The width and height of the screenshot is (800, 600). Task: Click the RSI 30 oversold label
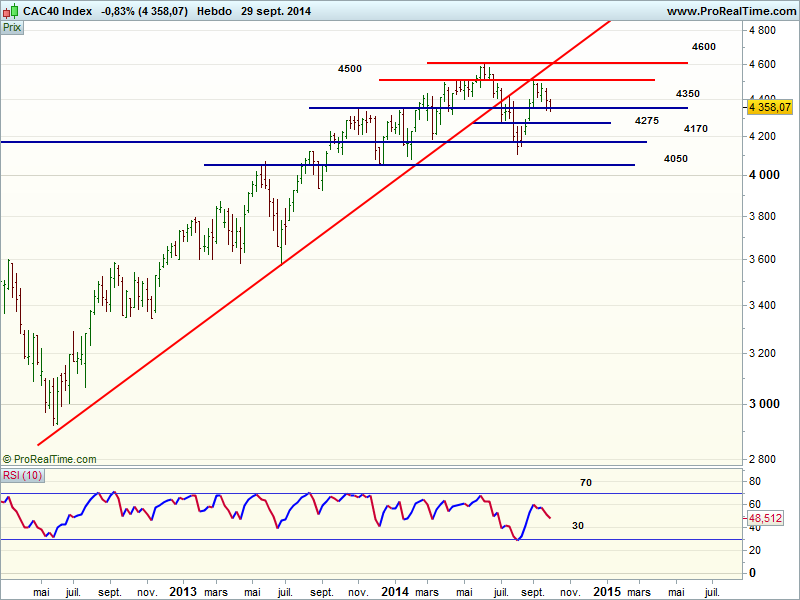point(578,526)
